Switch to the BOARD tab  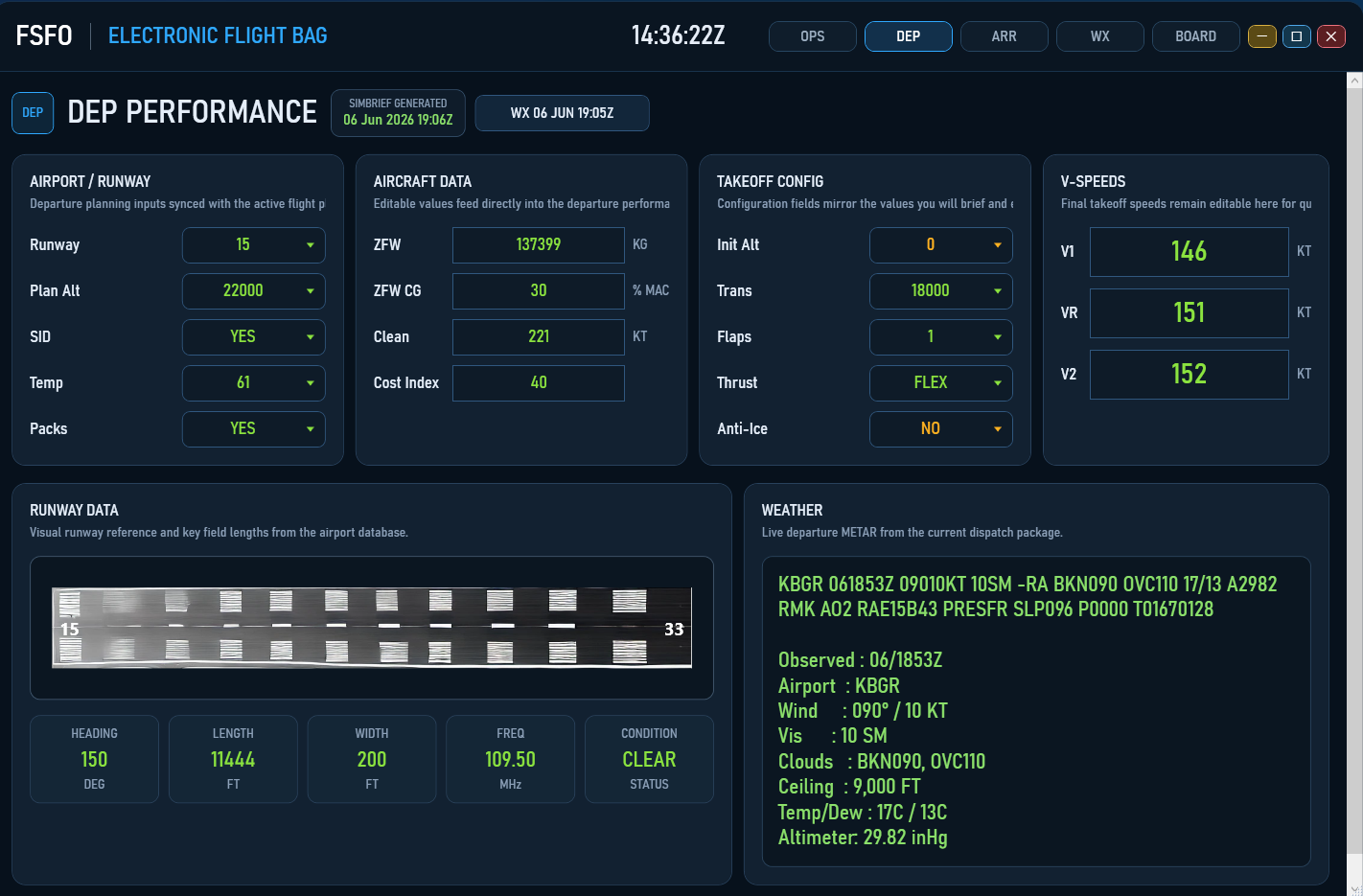pyautogui.click(x=1195, y=36)
